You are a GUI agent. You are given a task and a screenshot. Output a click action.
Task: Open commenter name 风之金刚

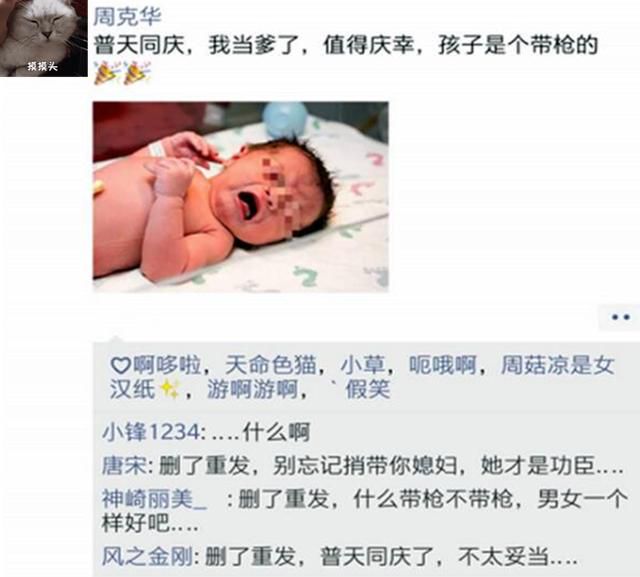click(147, 556)
